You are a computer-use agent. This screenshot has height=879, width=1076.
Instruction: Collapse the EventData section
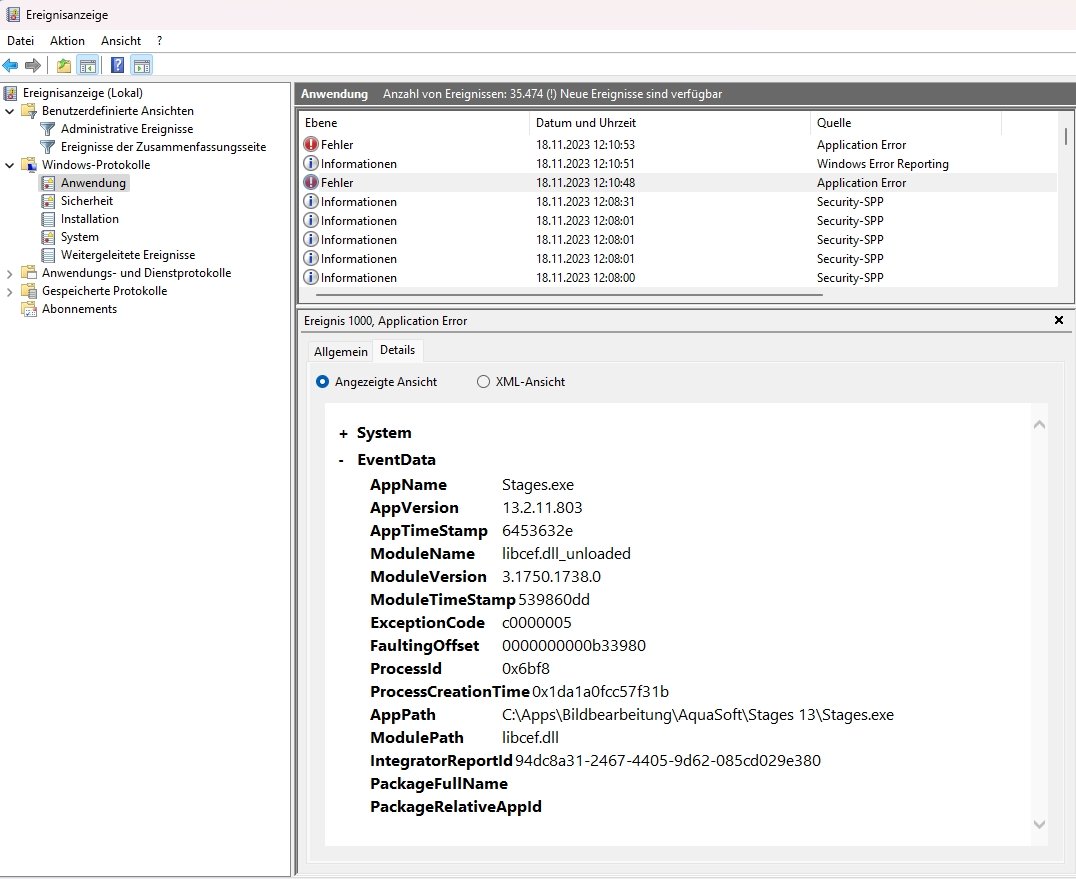click(x=342, y=461)
